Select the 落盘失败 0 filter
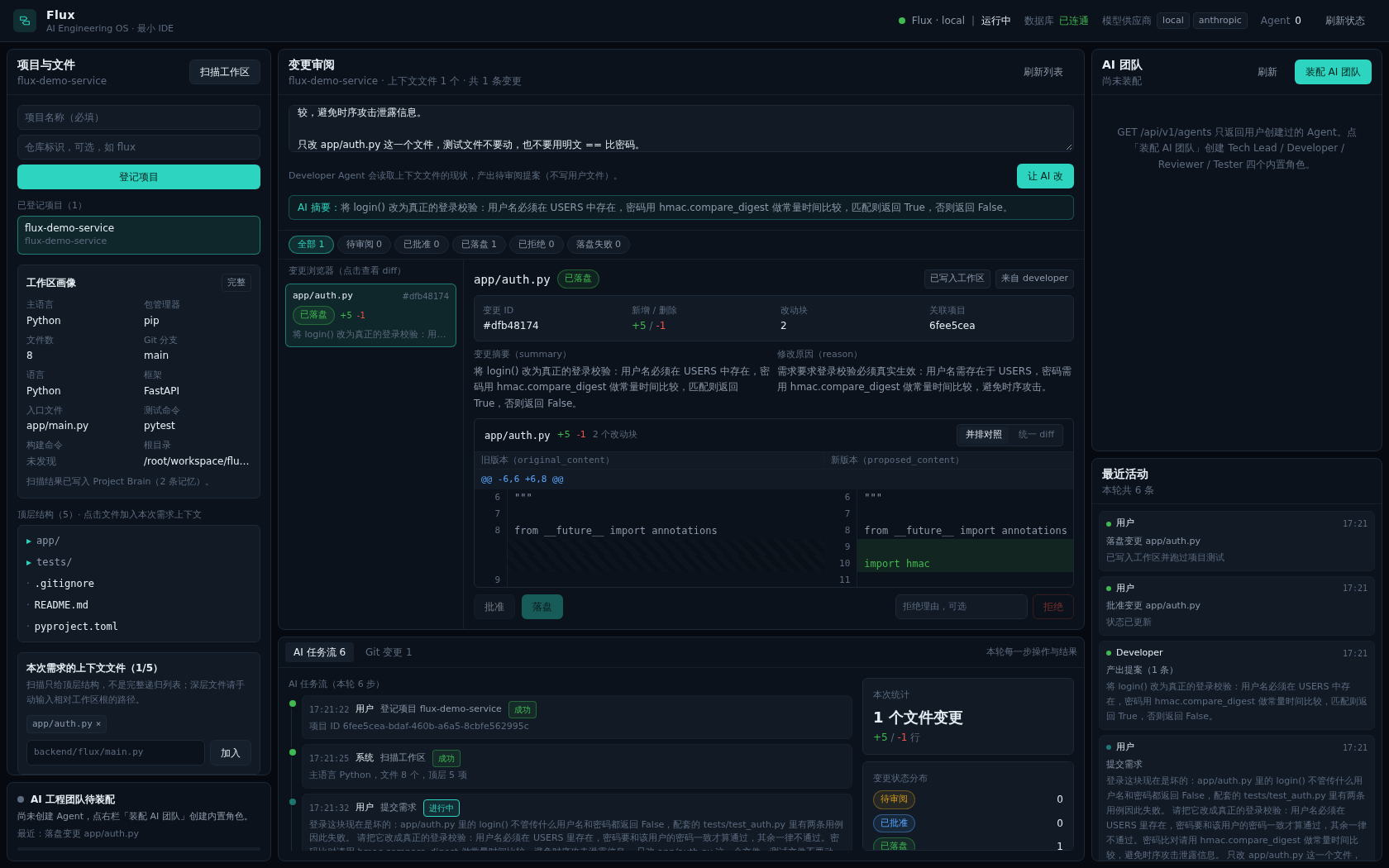Image resolution: width=1389 pixels, height=868 pixels. (599, 245)
